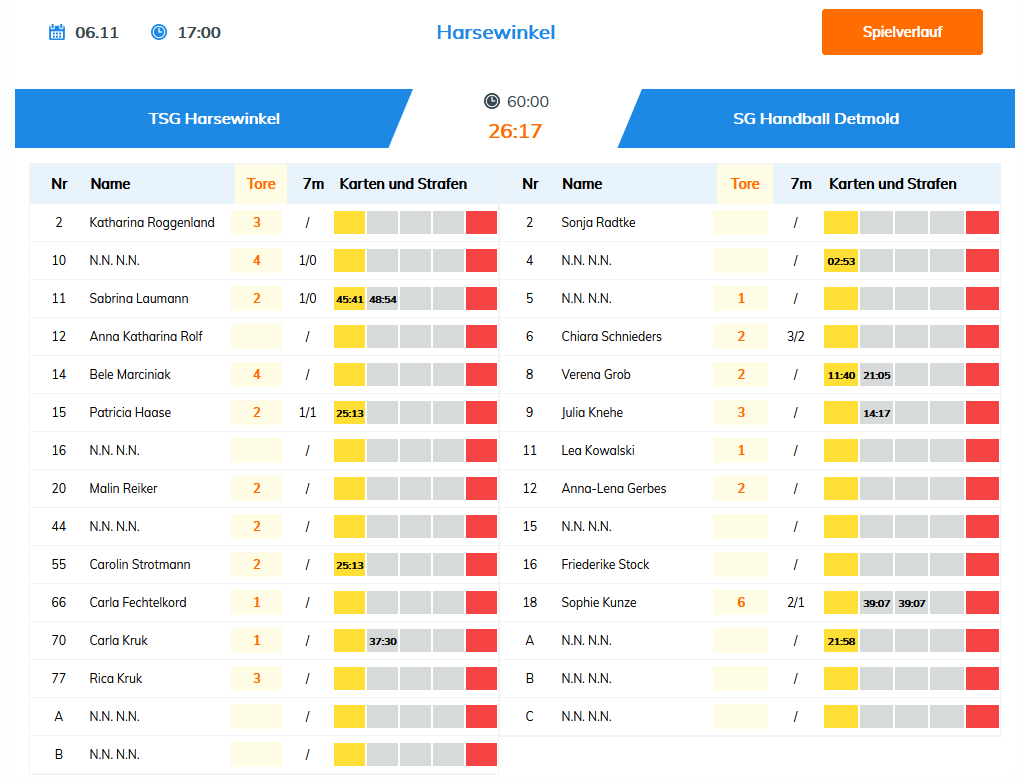This screenshot has width=1023, height=780.
Task: Open the Harsewinkel venue title link
Action: (x=495, y=32)
